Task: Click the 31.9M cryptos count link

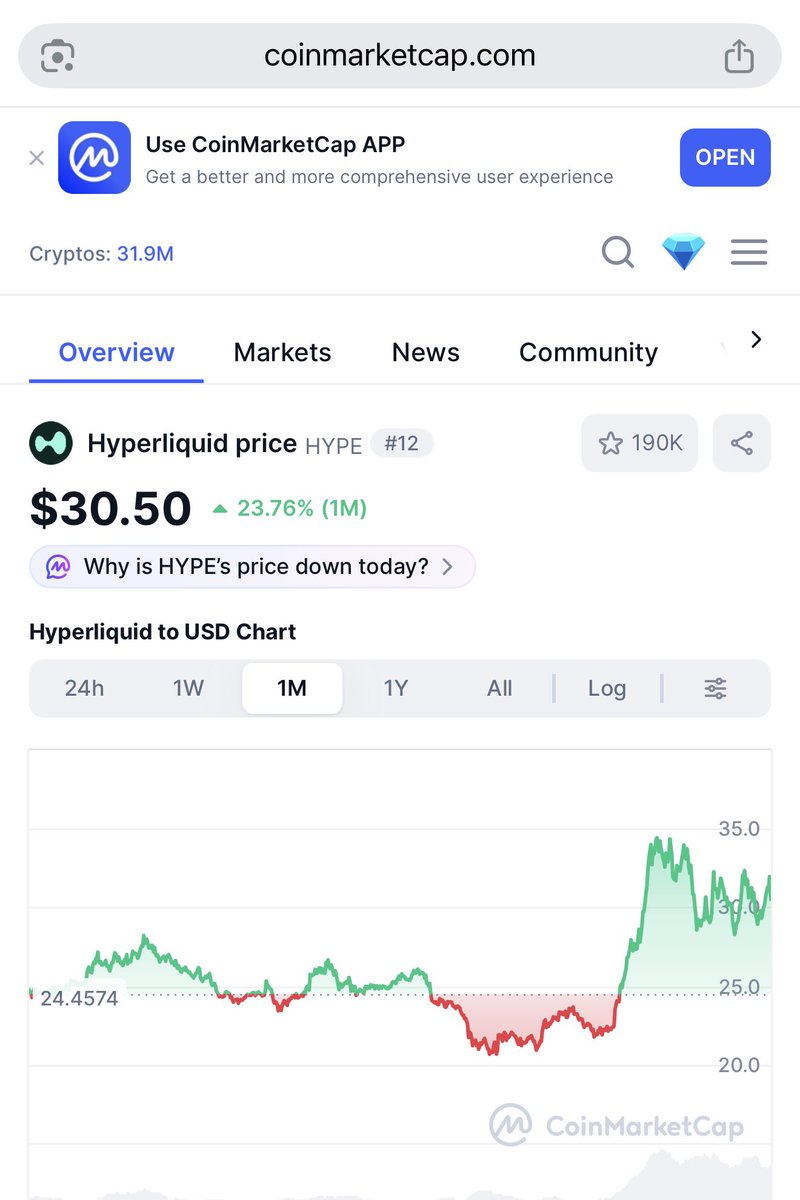Action: click(x=145, y=254)
